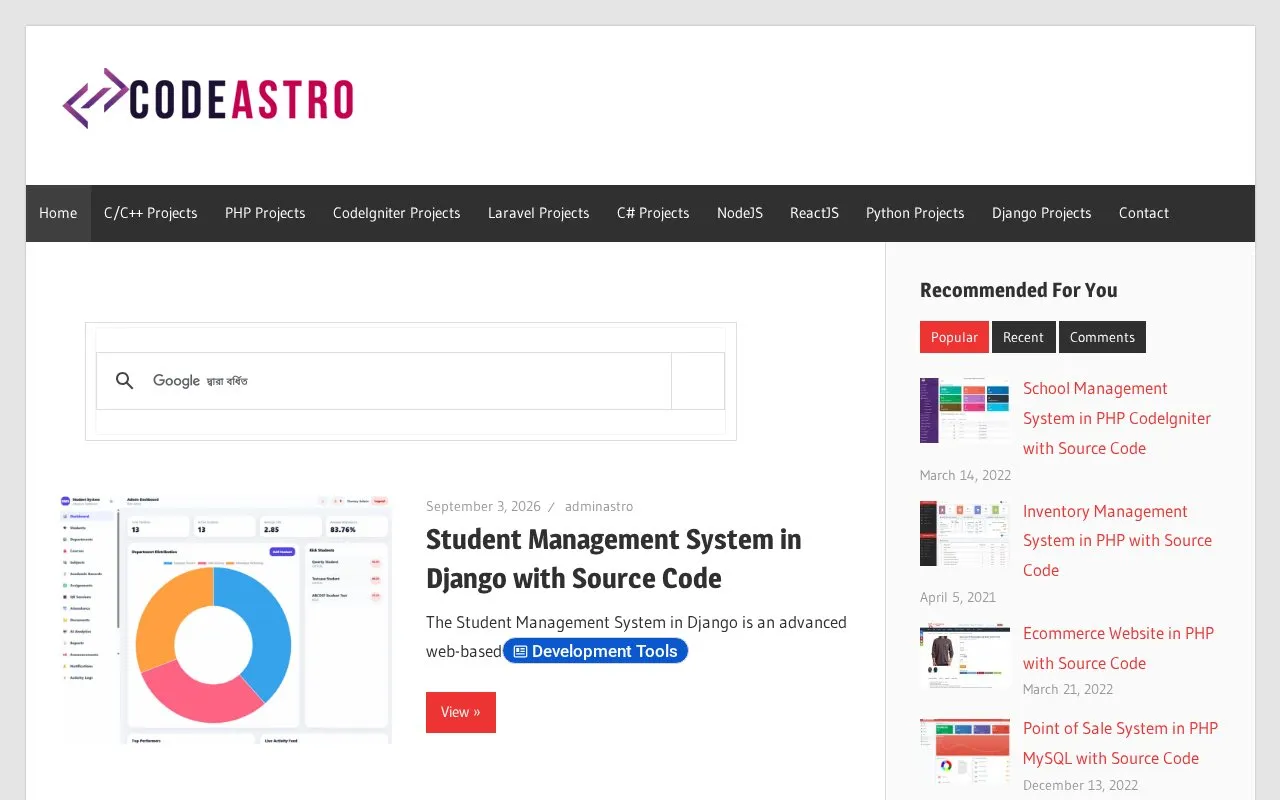Click the September 3, 2026 date link
Viewport: 1280px width, 800px height.
tap(483, 506)
